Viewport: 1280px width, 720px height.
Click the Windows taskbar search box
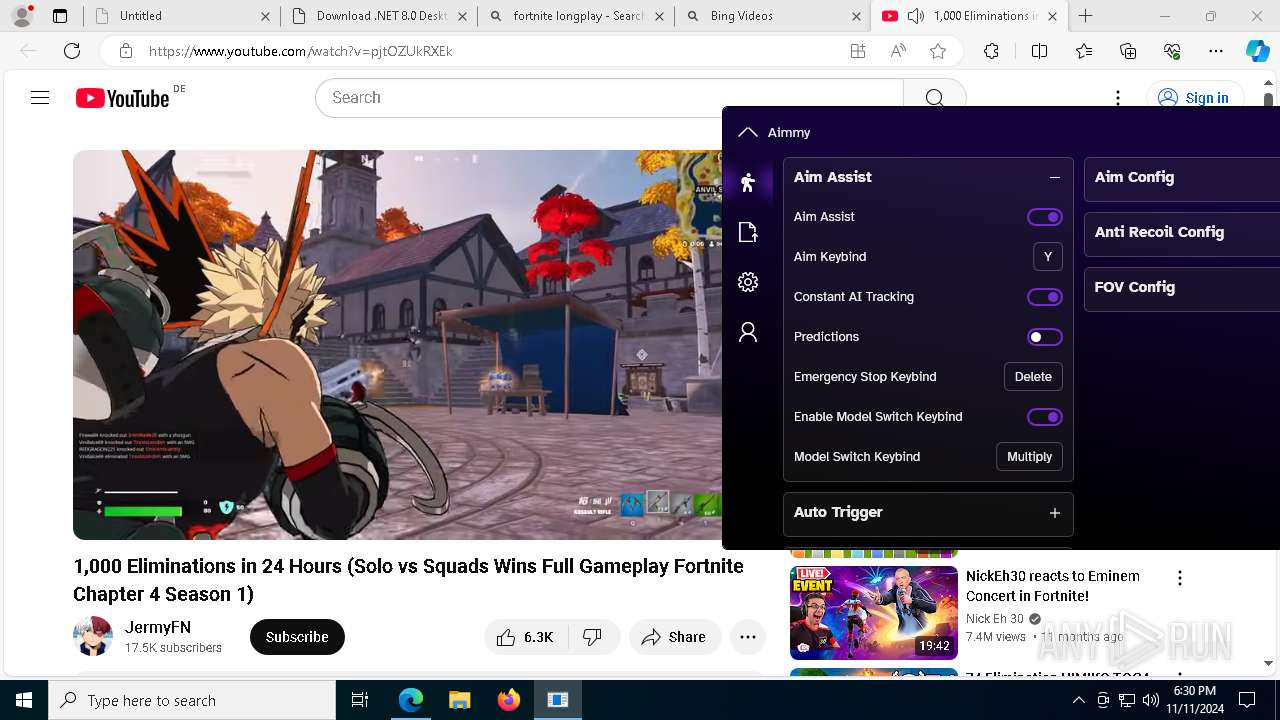(192, 700)
